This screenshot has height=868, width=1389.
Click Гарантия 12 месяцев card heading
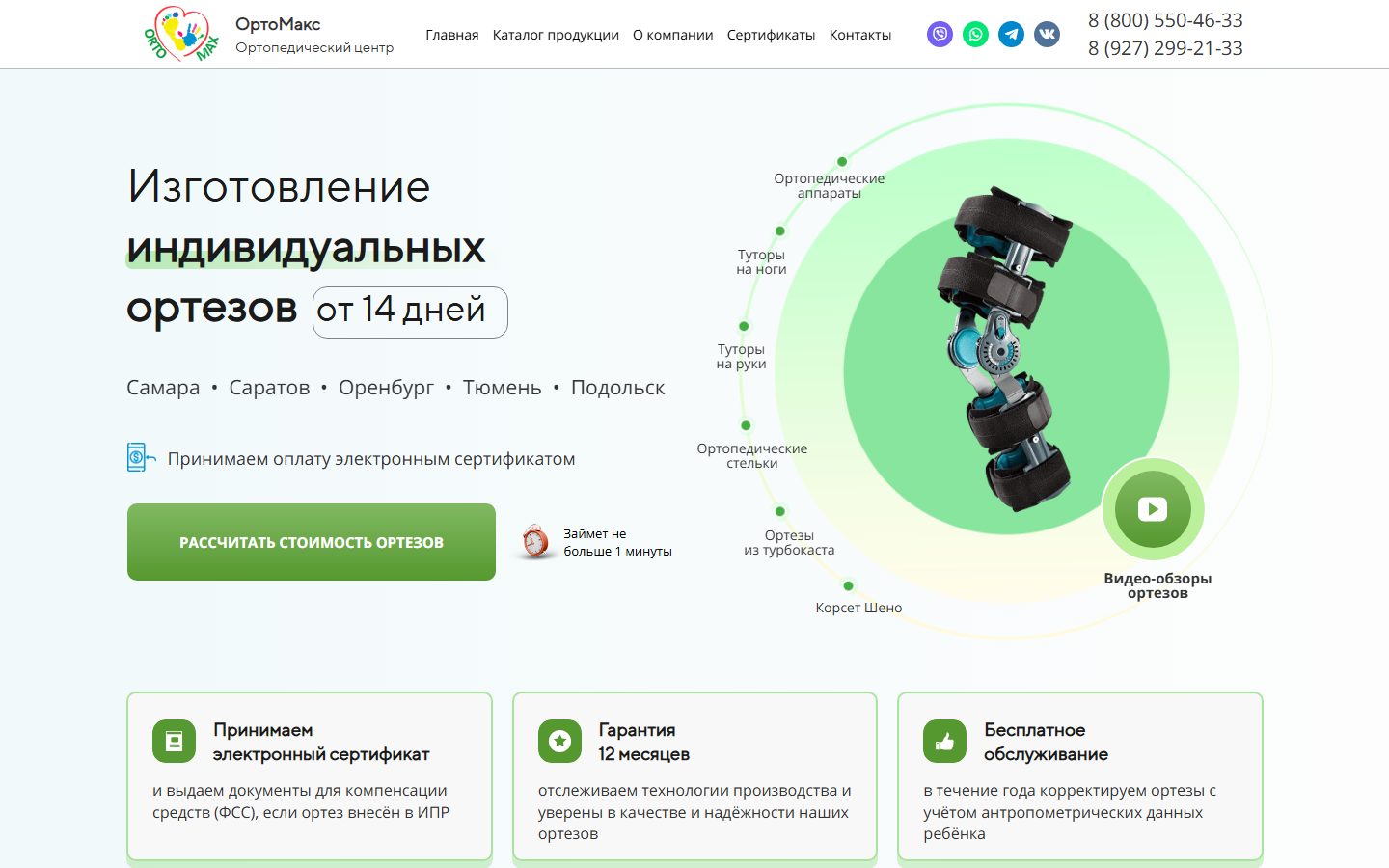(643, 742)
